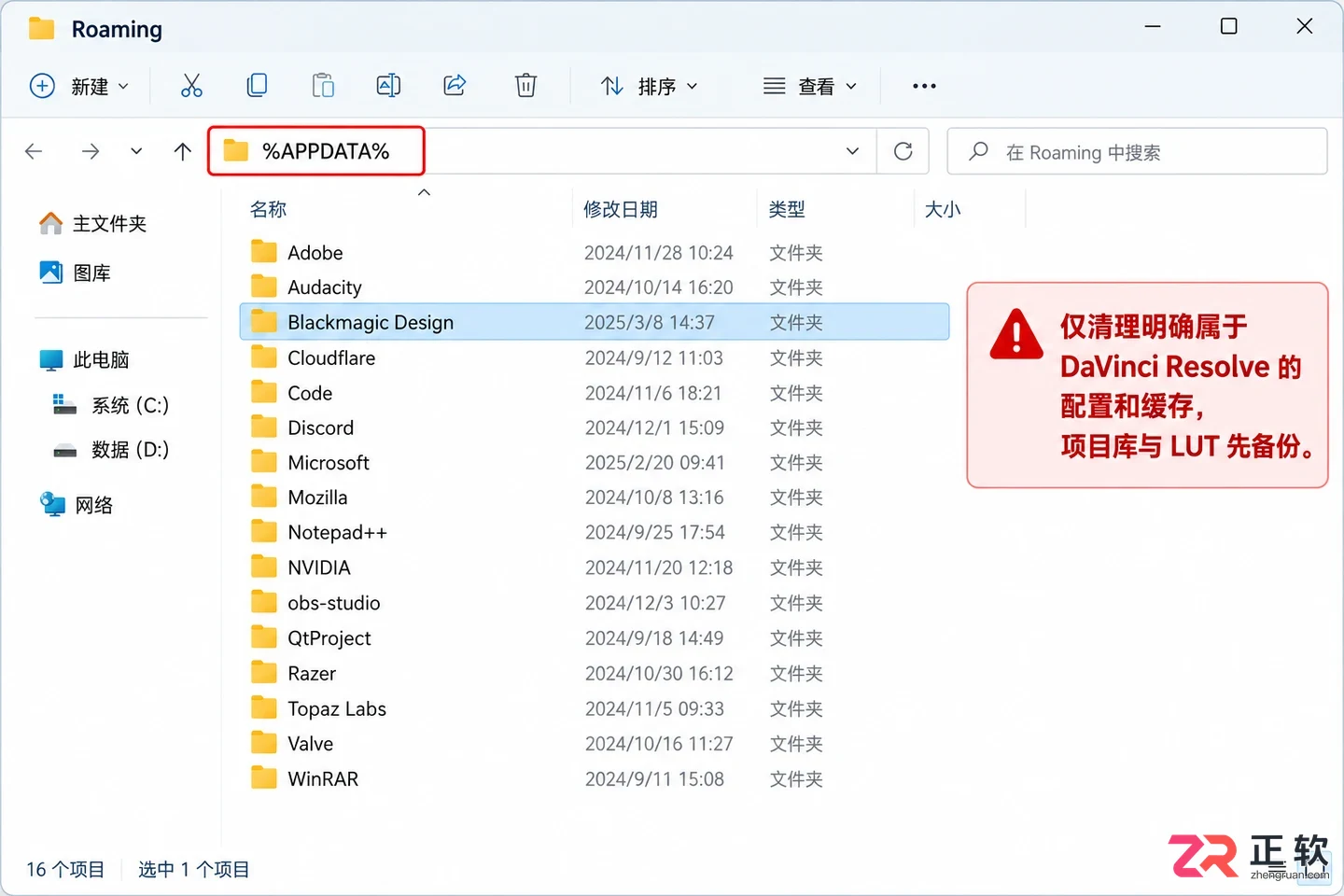
Task: Select 此电脑 in the sidebar
Action: pyautogui.click(x=84, y=359)
